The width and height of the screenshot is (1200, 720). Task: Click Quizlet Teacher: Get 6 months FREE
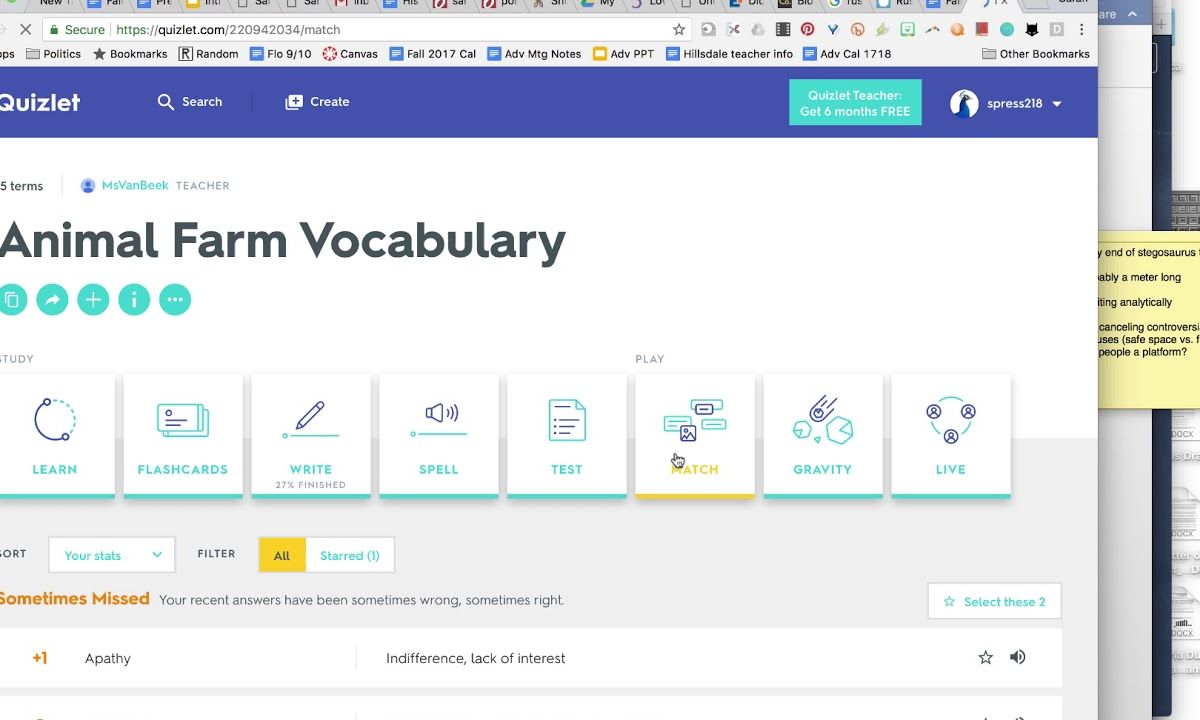(855, 103)
